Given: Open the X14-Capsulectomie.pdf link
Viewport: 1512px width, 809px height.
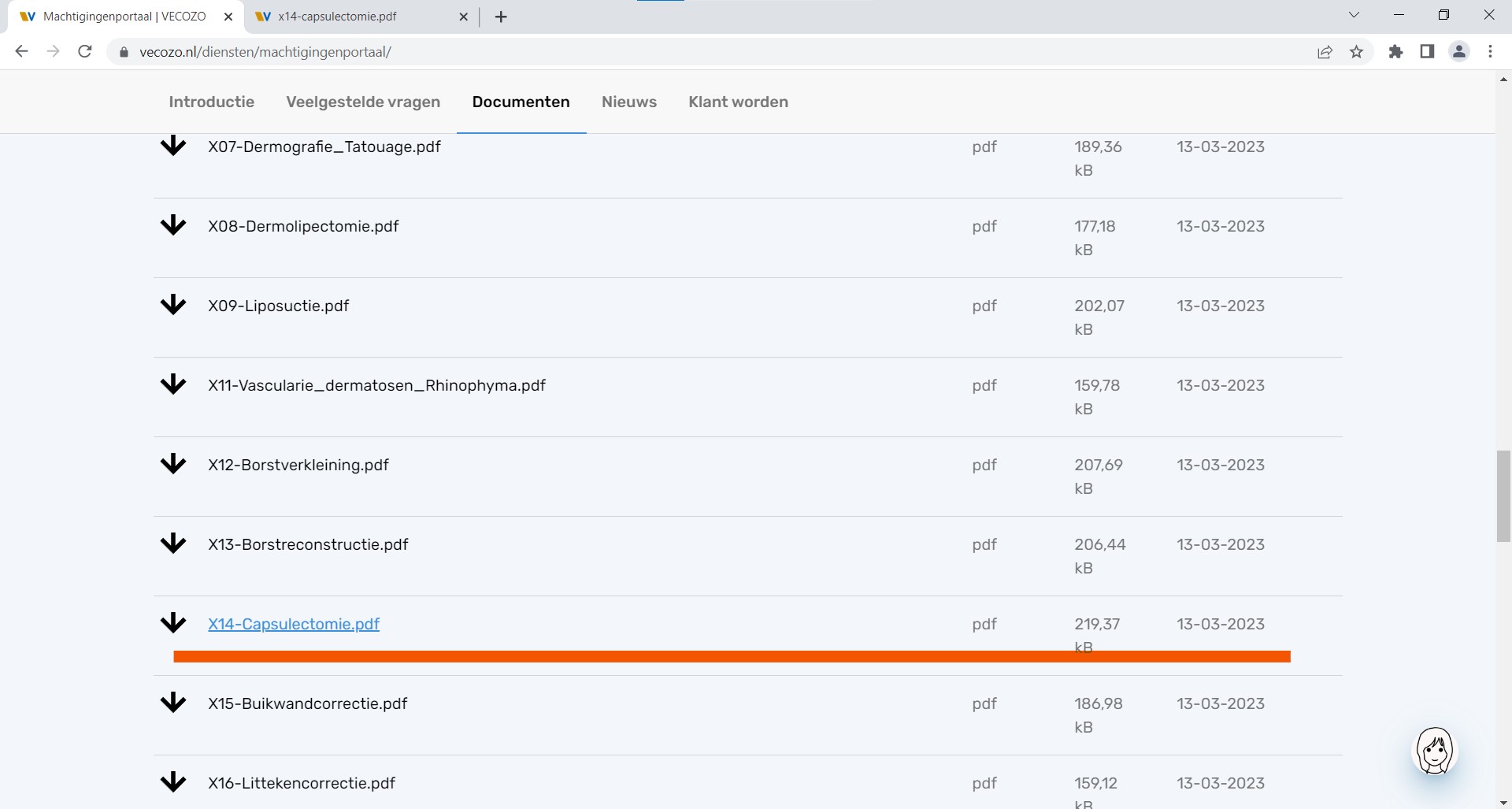Looking at the screenshot, I should coord(294,625).
